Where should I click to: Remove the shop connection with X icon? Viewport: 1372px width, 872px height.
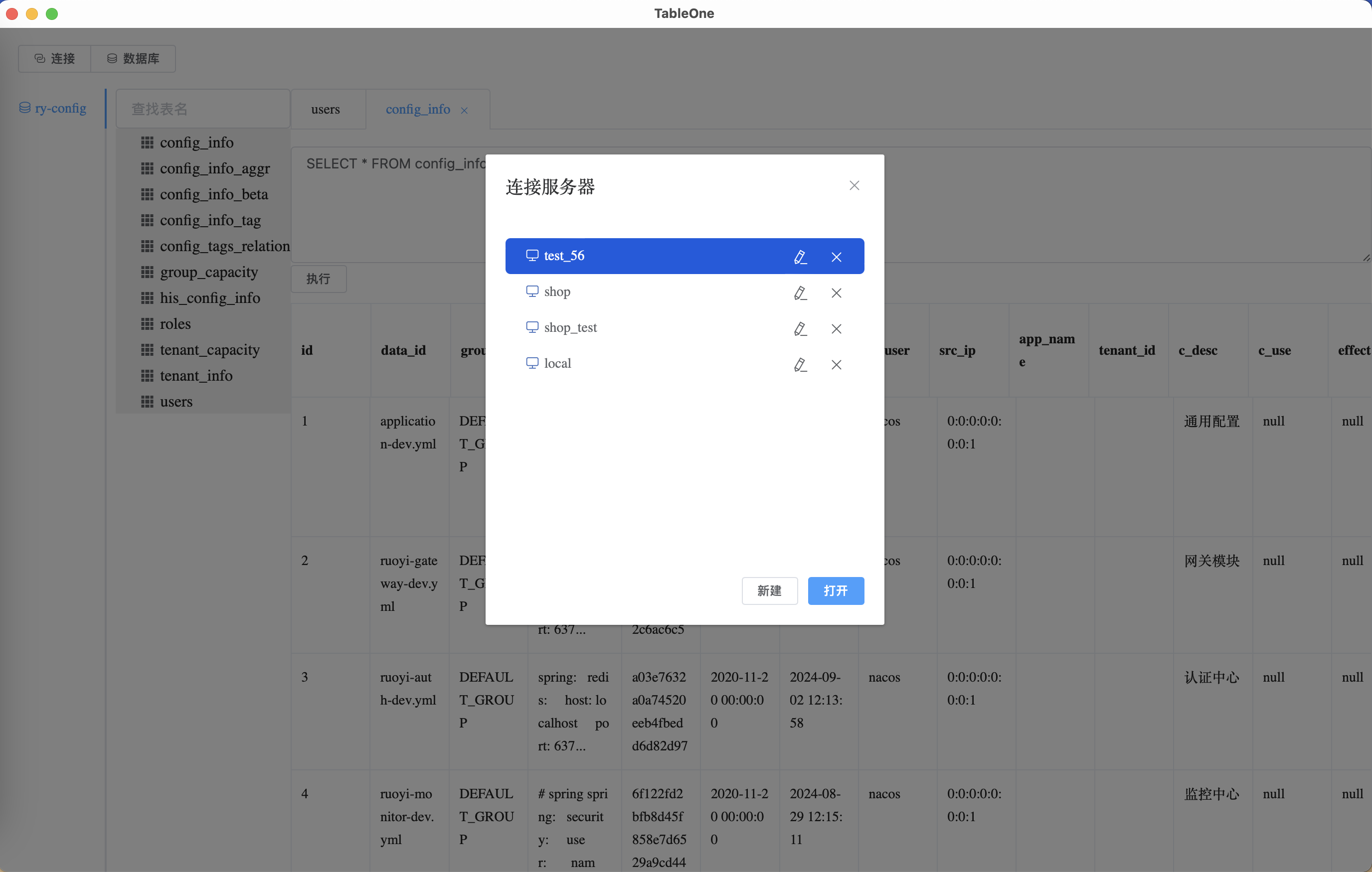point(836,293)
